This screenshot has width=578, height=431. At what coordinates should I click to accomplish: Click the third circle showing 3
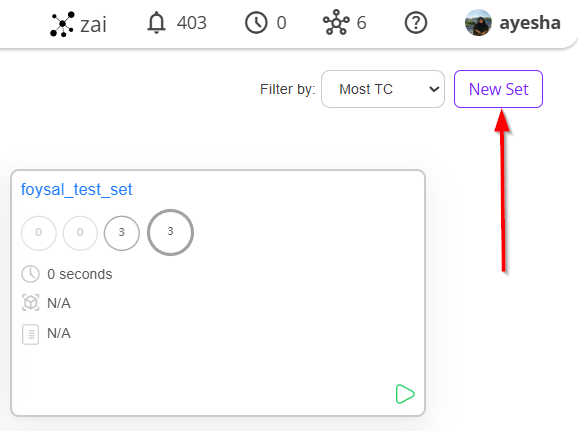pos(122,233)
